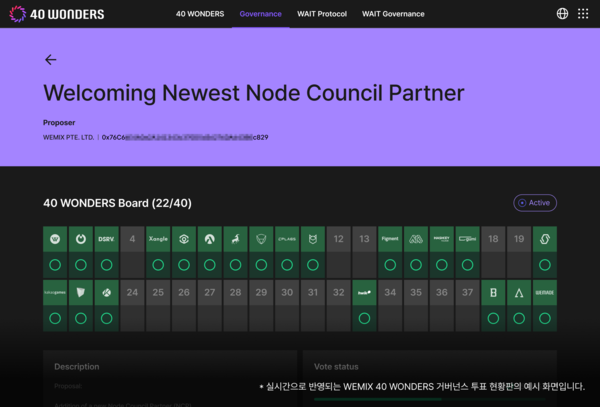
Task: Select the DSRV node tile
Action: tap(107, 239)
